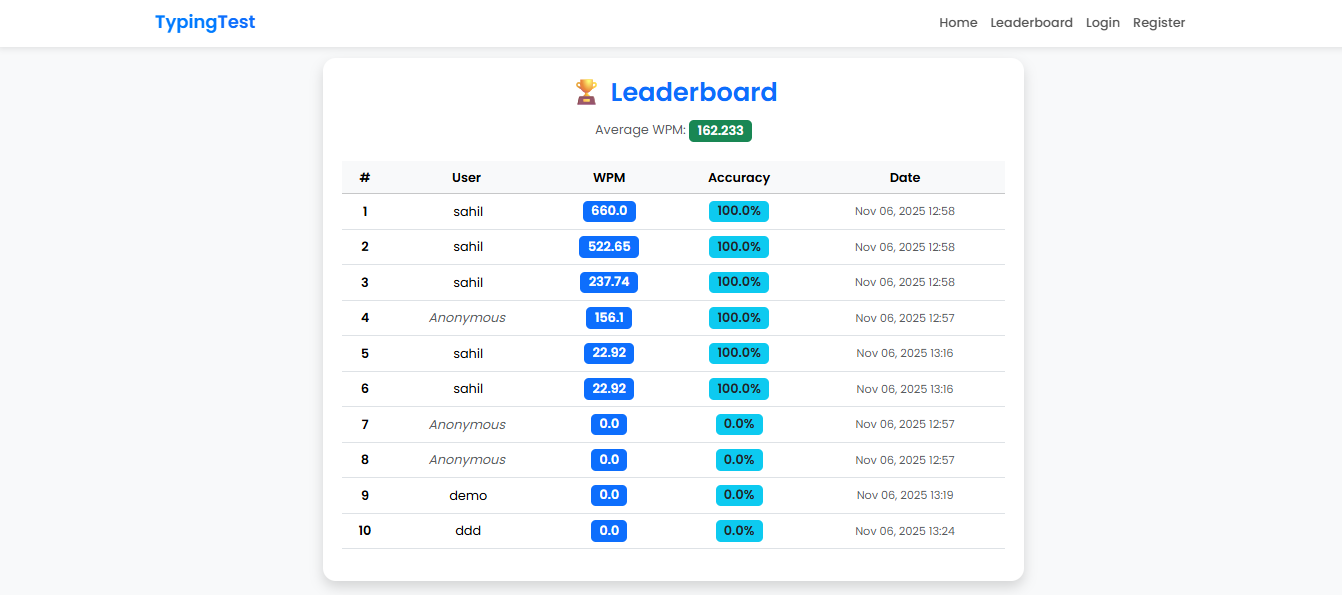
Task: Click the Accuracy column header
Action: 739,178
